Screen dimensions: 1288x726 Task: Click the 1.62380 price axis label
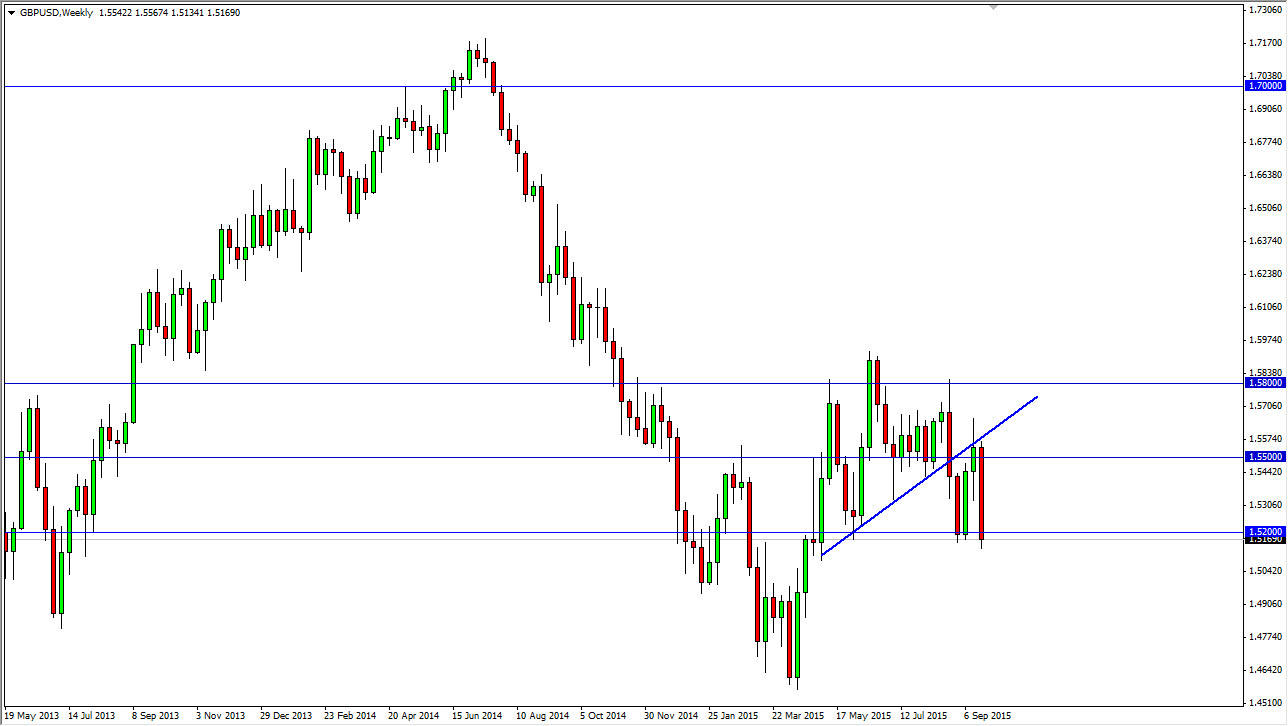point(1266,274)
